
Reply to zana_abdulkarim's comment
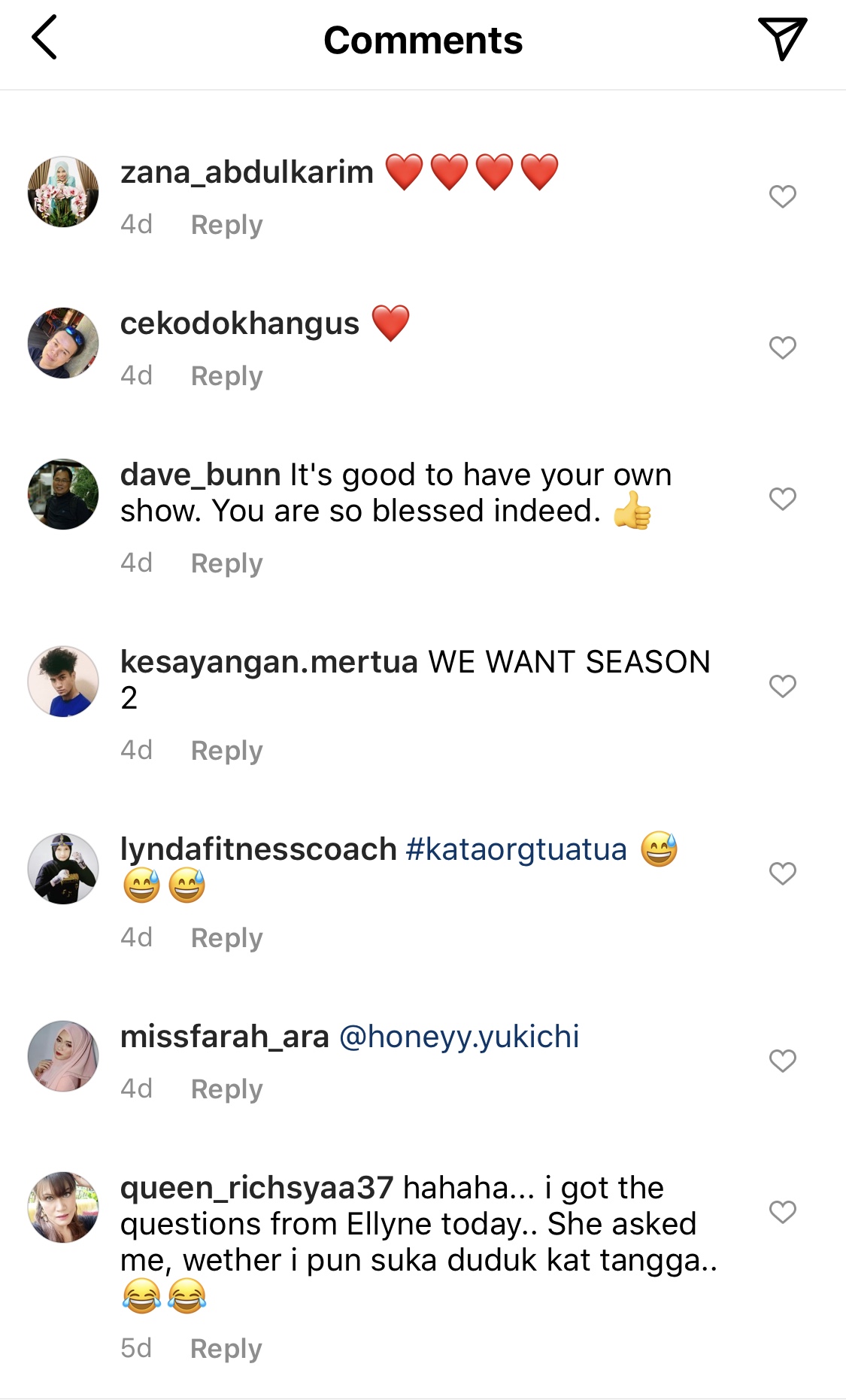click(226, 225)
